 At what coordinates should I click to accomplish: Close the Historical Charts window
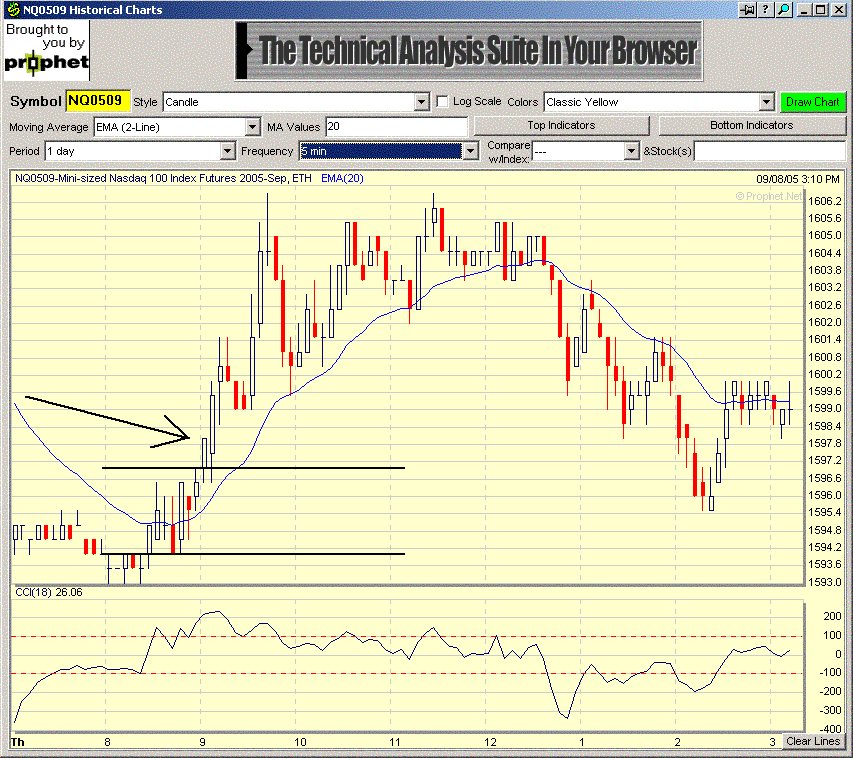[838, 9]
